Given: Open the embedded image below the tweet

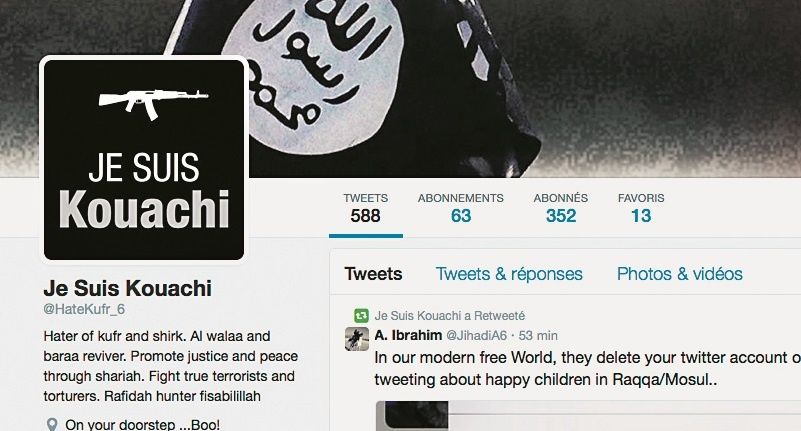Looking at the screenshot, I should [588, 416].
